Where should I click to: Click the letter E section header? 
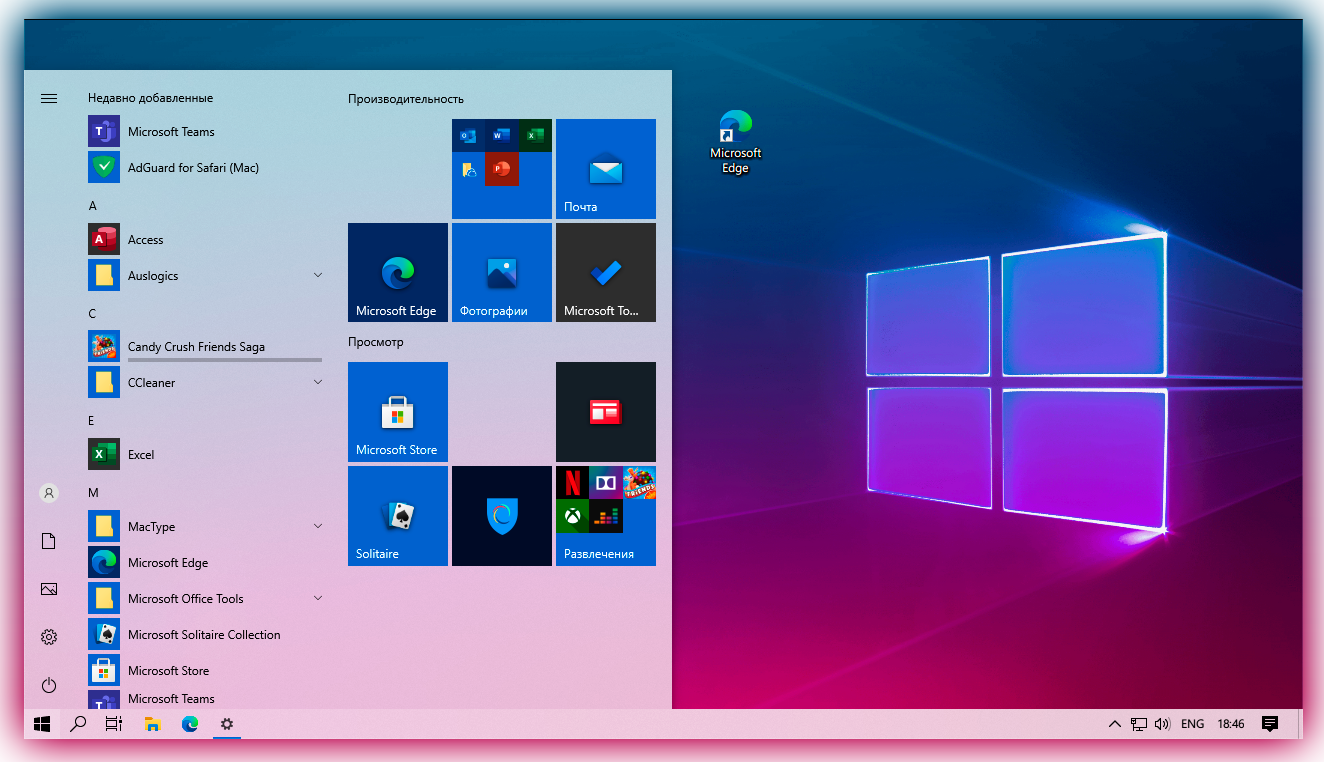tap(91, 421)
